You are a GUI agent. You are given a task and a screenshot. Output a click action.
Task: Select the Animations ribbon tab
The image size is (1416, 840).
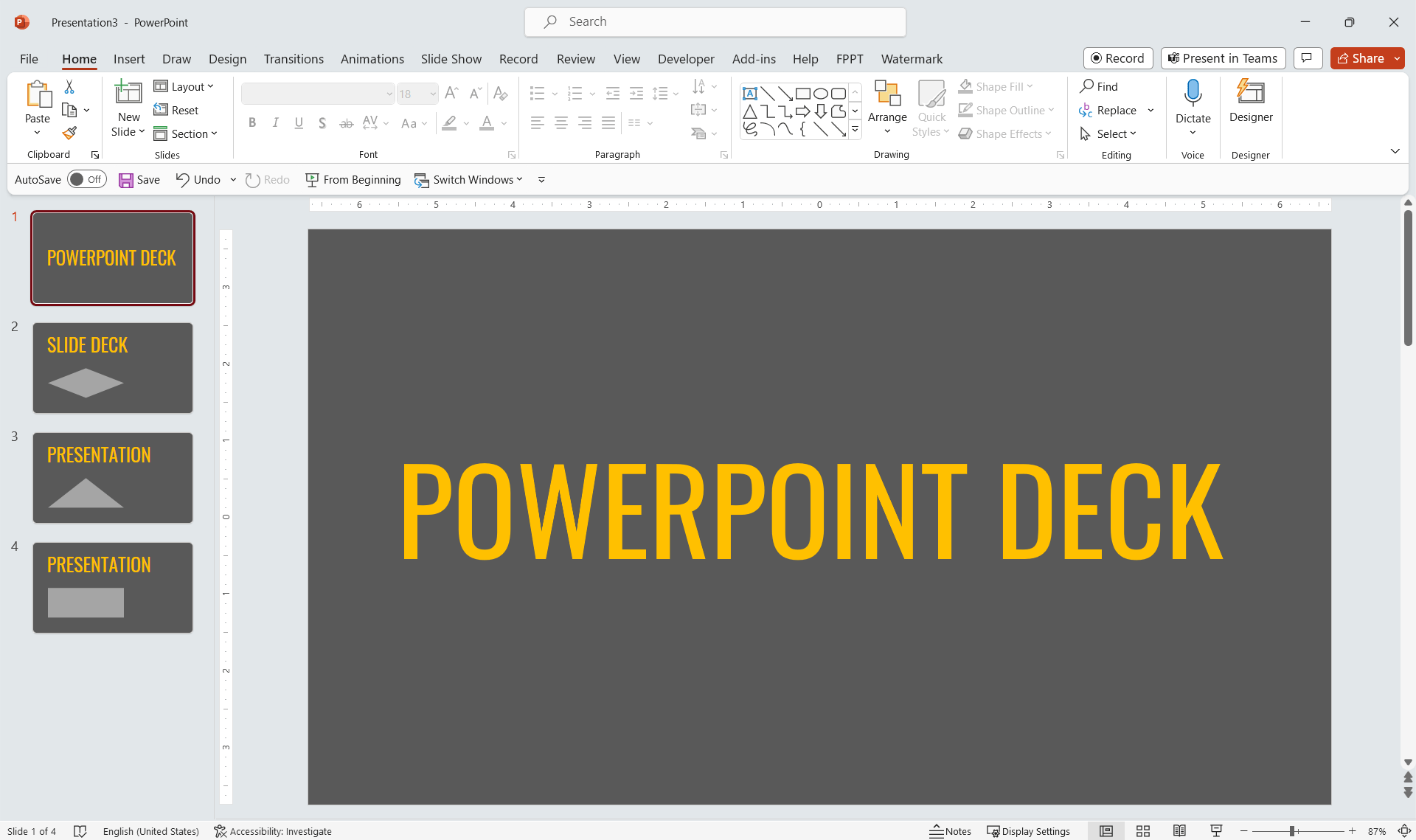pos(371,58)
